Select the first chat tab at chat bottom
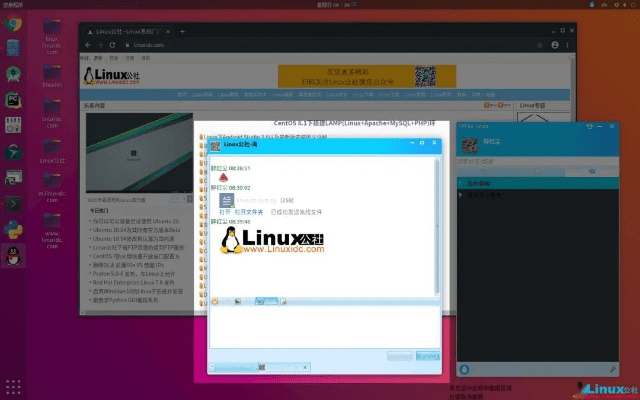Viewport: 640px width, 400px height. tap(234, 367)
